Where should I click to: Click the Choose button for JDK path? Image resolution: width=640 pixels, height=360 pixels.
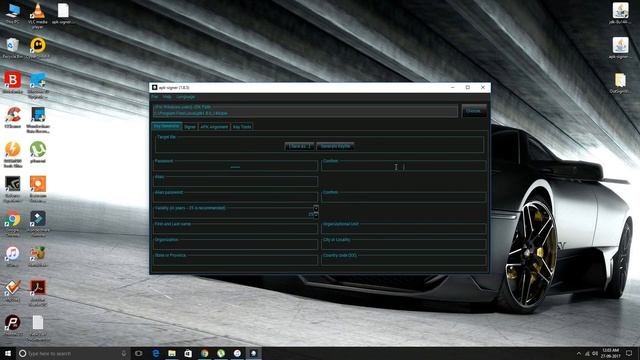[x=473, y=111]
